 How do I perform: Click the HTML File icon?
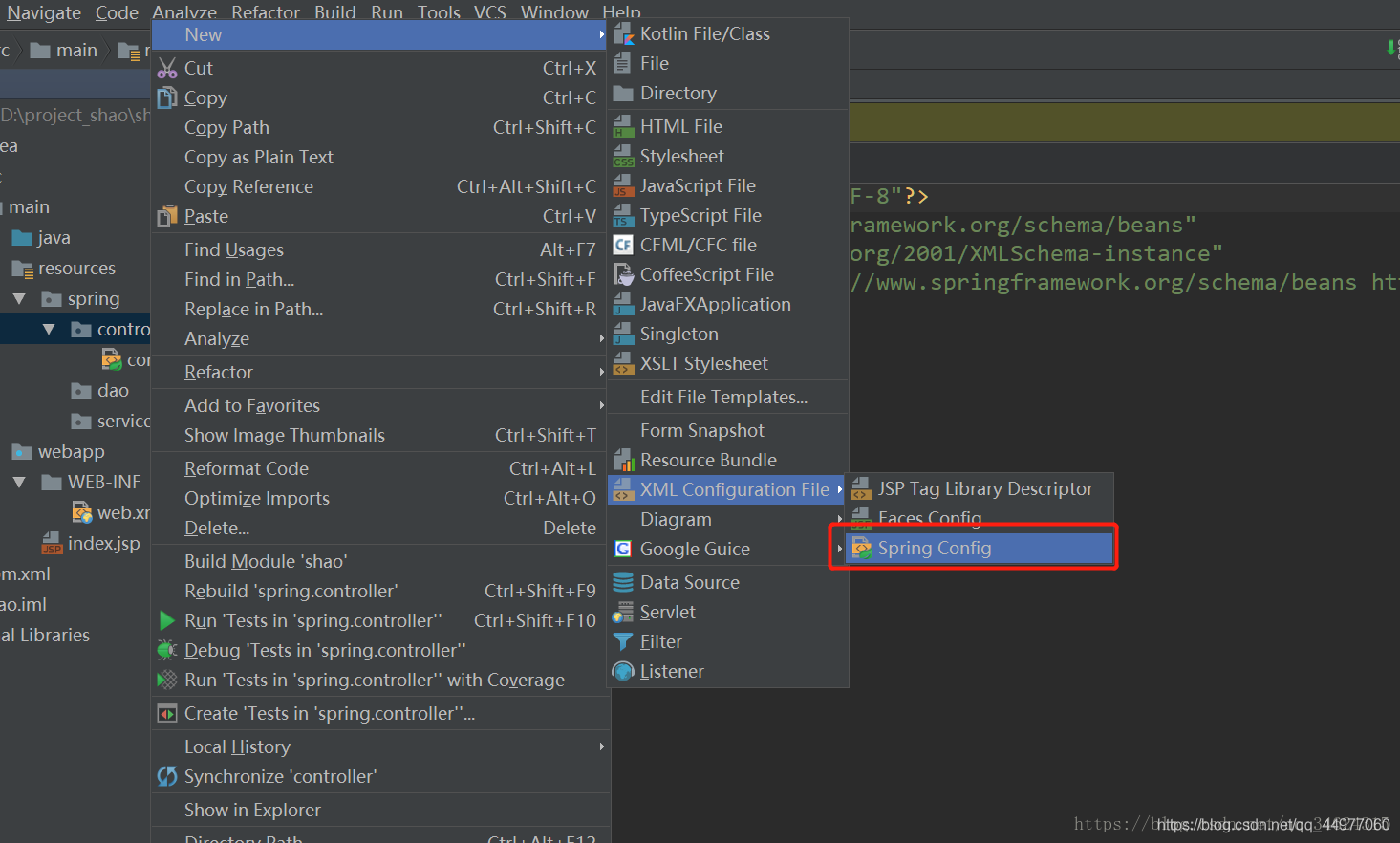(x=623, y=126)
